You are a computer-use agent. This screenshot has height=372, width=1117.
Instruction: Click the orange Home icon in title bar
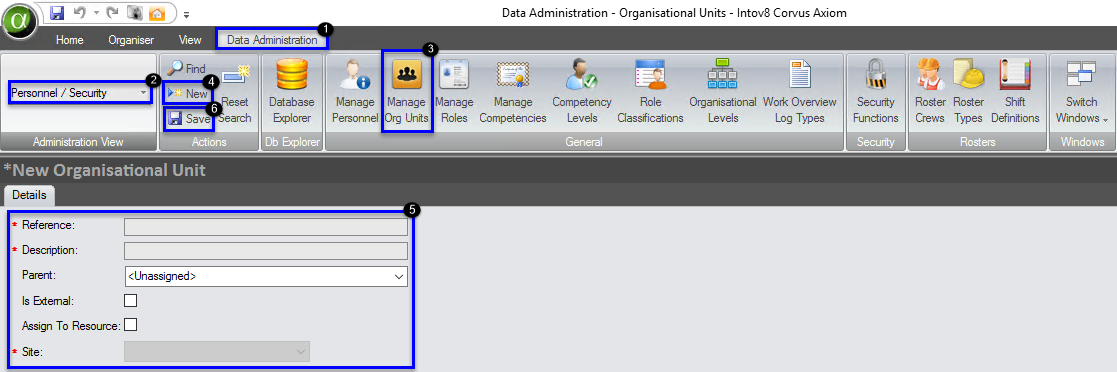(x=156, y=13)
